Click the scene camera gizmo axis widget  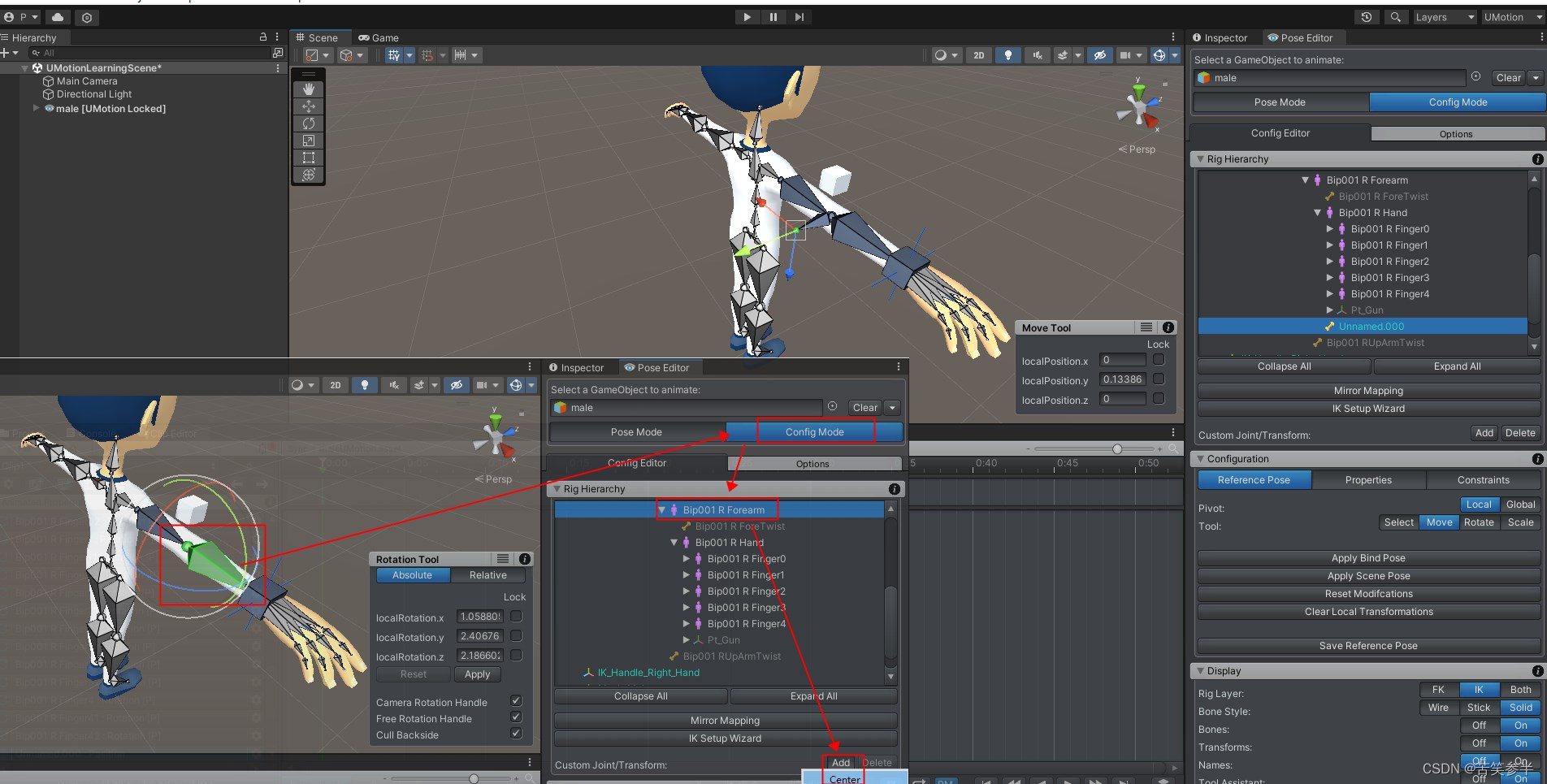tap(1140, 106)
